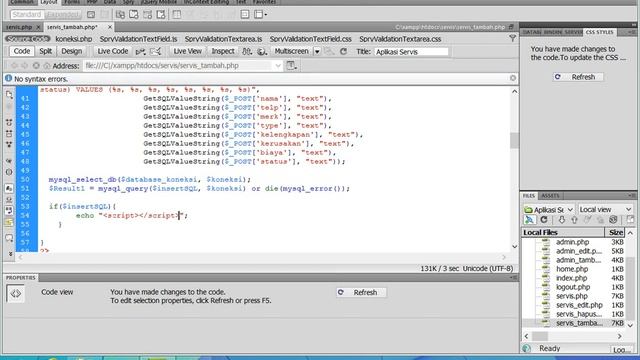Click Files panel refresh icon

click(544, 220)
